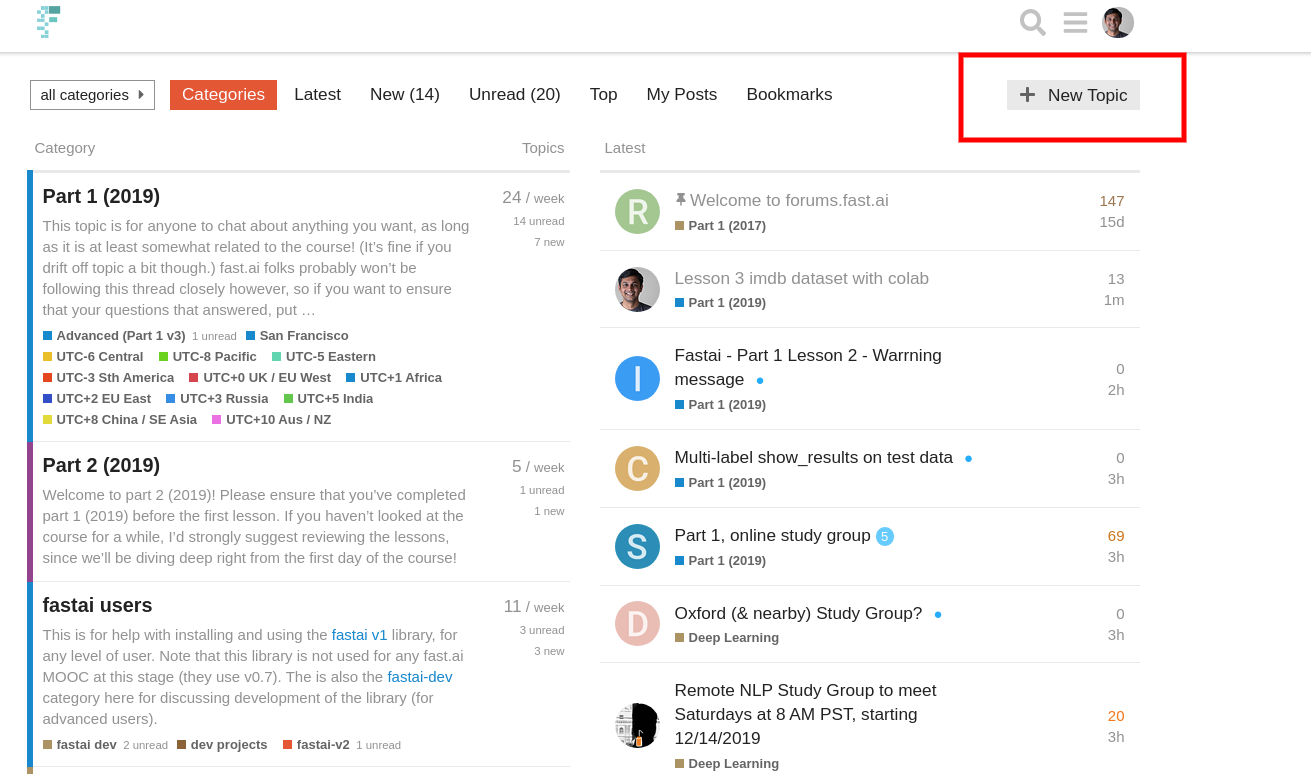This screenshot has width=1311, height=774.
Task: Open the Part 2 (2019) category
Action: pyautogui.click(x=101, y=465)
